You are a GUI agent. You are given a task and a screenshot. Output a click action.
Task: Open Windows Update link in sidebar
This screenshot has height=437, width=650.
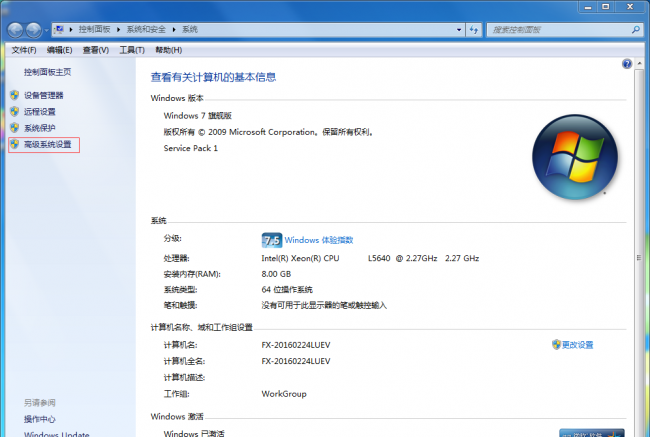56,434
